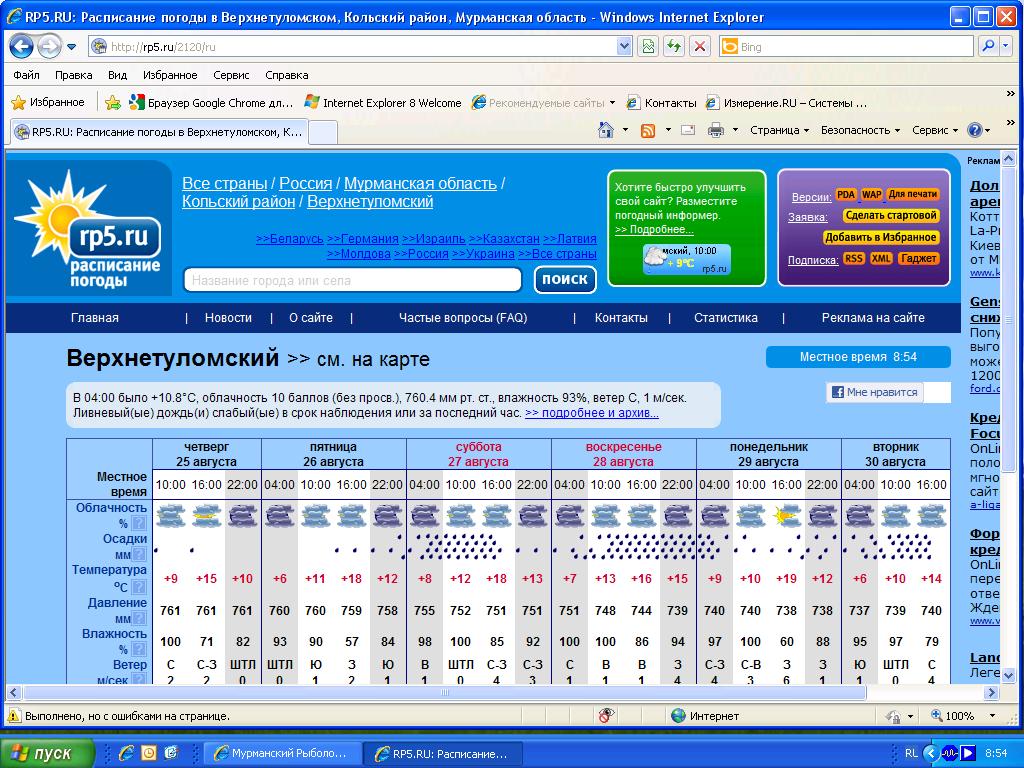Open the Home page icon
This screenshot has height=768, width=1024.
(x=606, y=130)
